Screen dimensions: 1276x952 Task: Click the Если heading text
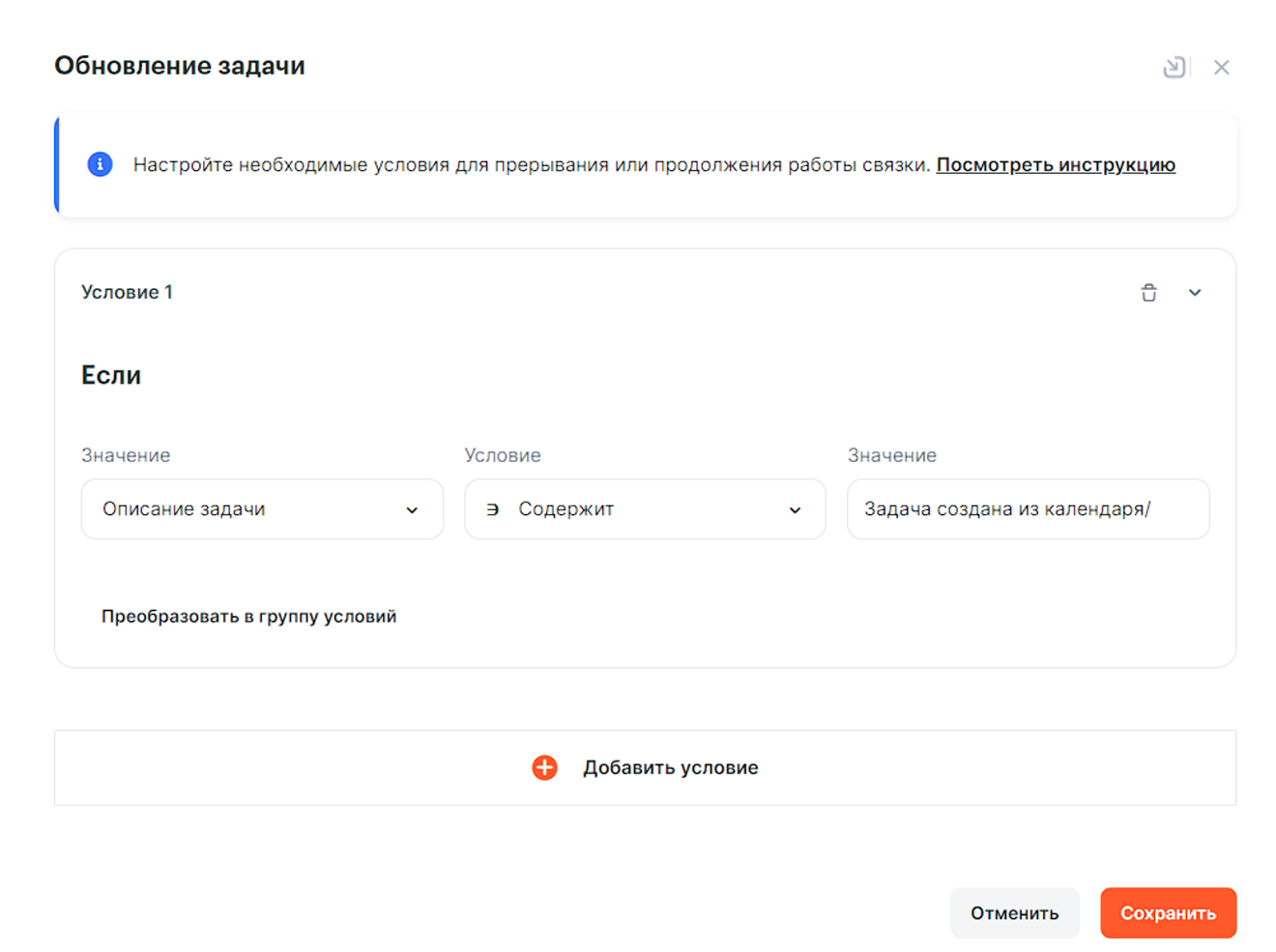click(x=111, y=375)
